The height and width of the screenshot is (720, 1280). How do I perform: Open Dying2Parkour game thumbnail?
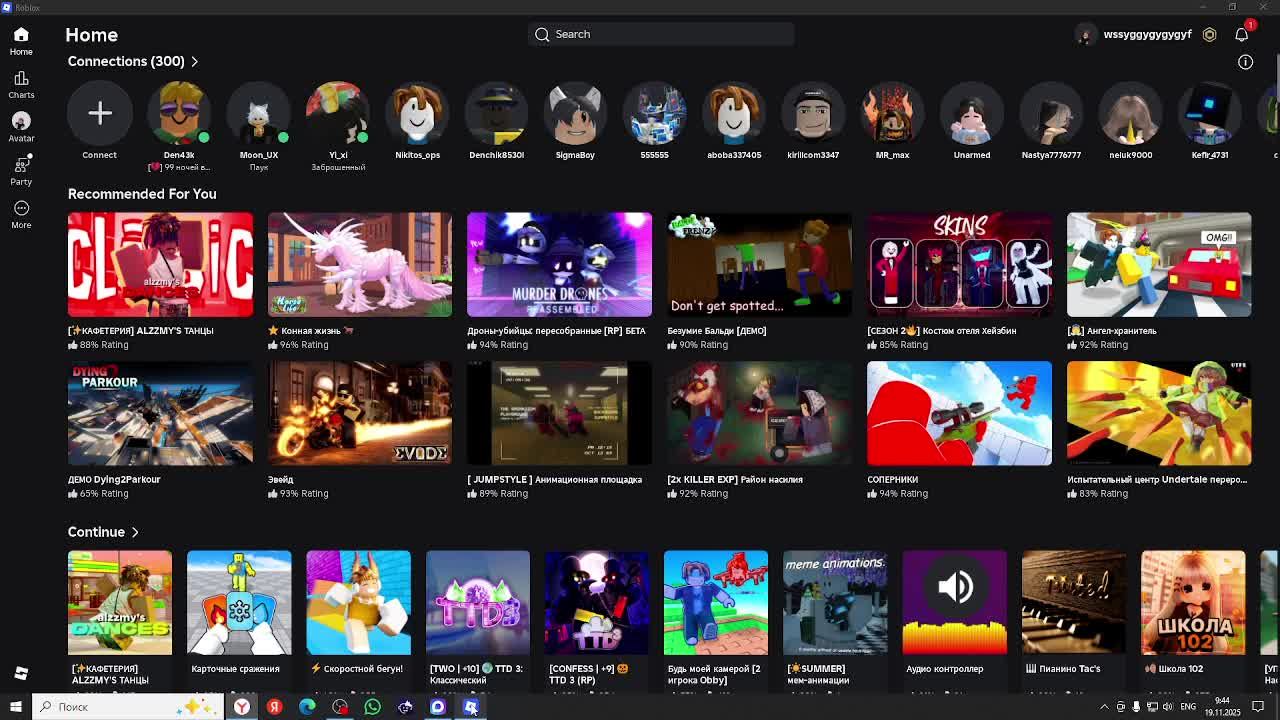[160, 413]
